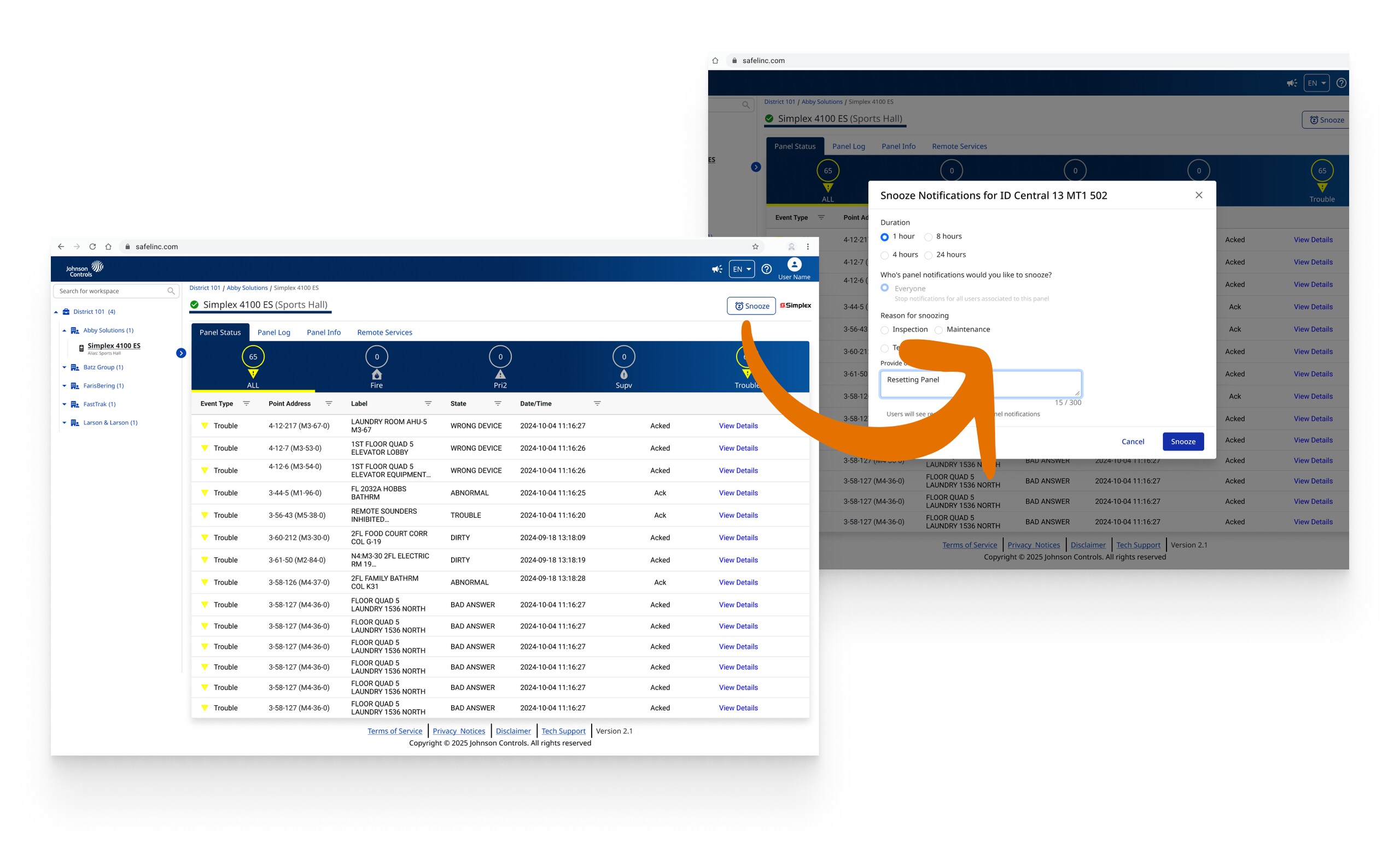Click the help icon in the background window
The image size is (1400, 842).
[x=1341, y=84]
